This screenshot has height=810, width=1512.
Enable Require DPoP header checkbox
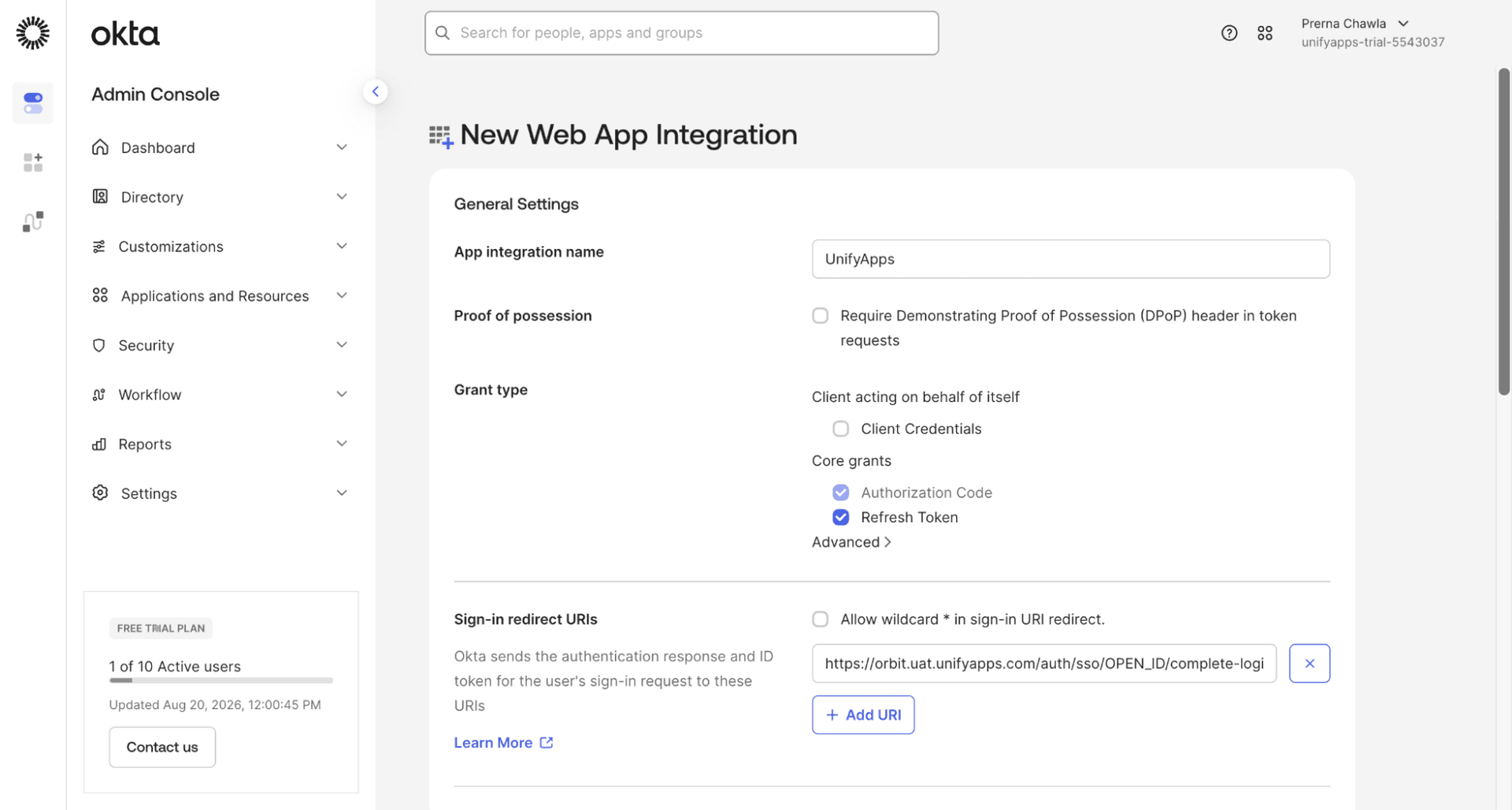tap(821, 316)
